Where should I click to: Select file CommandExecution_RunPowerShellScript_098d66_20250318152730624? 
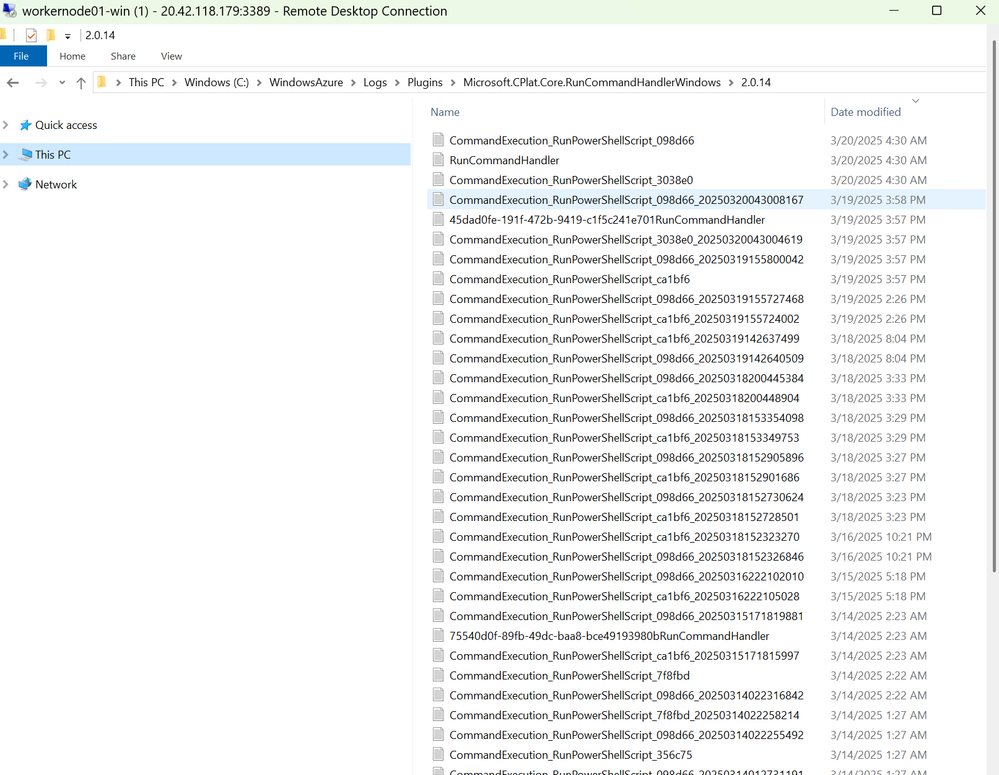(626, 497)
